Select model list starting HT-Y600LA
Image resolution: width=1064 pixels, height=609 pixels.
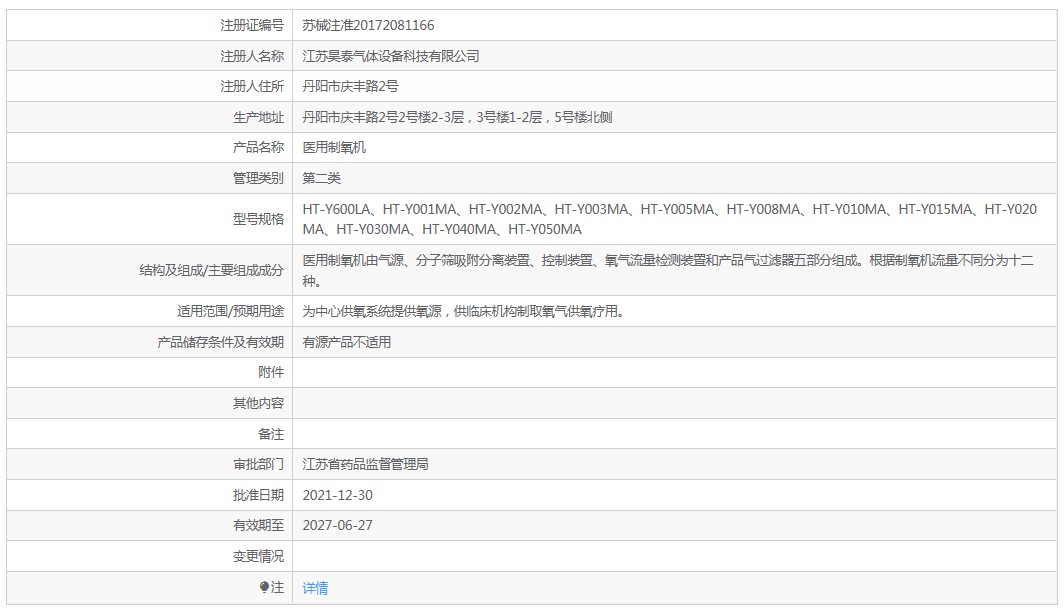[670, 219]
